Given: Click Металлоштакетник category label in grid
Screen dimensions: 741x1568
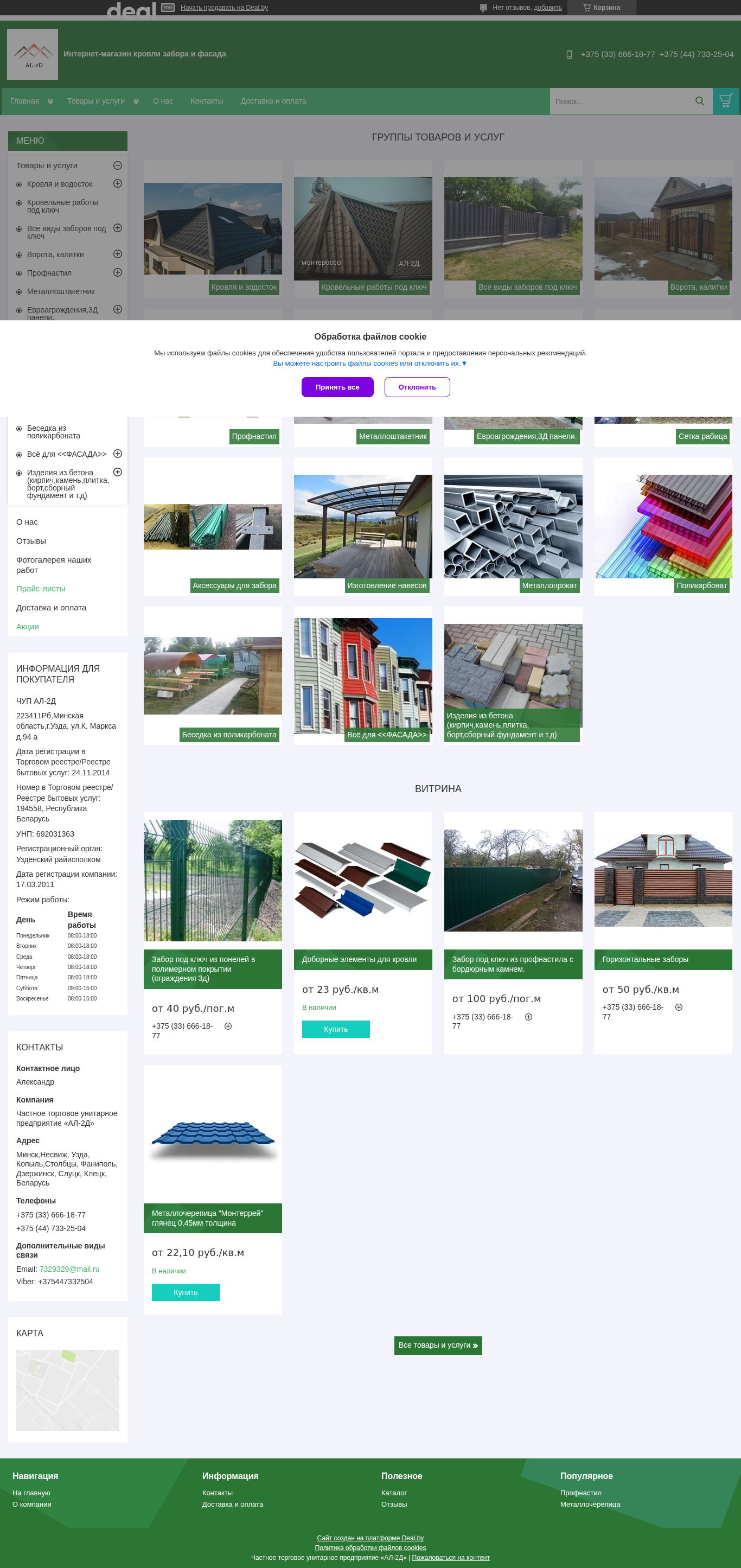Looking at the screenshot, I should [x=393, y=436].
